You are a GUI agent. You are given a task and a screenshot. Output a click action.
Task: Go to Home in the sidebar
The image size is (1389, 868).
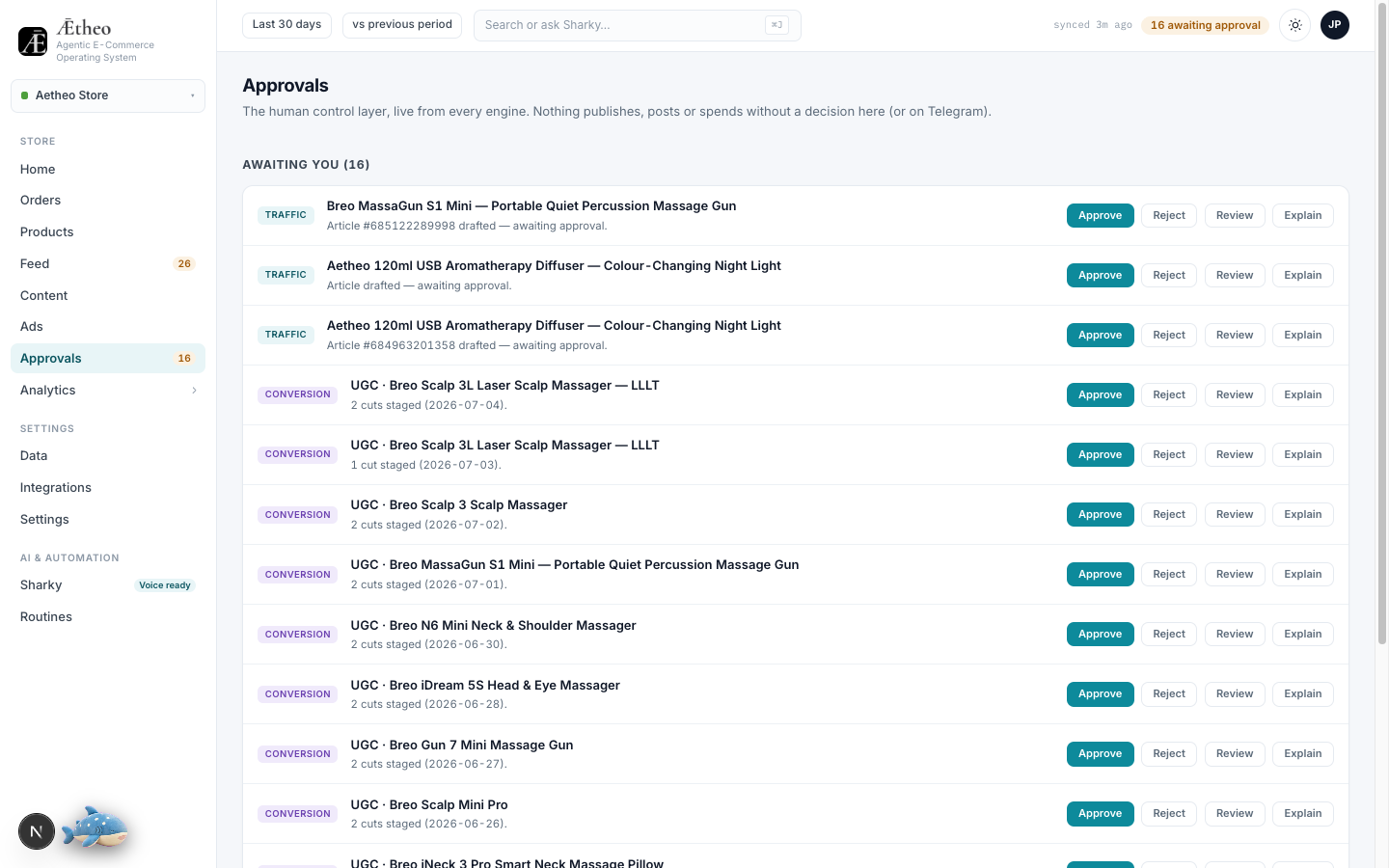(x=108, y=170)
